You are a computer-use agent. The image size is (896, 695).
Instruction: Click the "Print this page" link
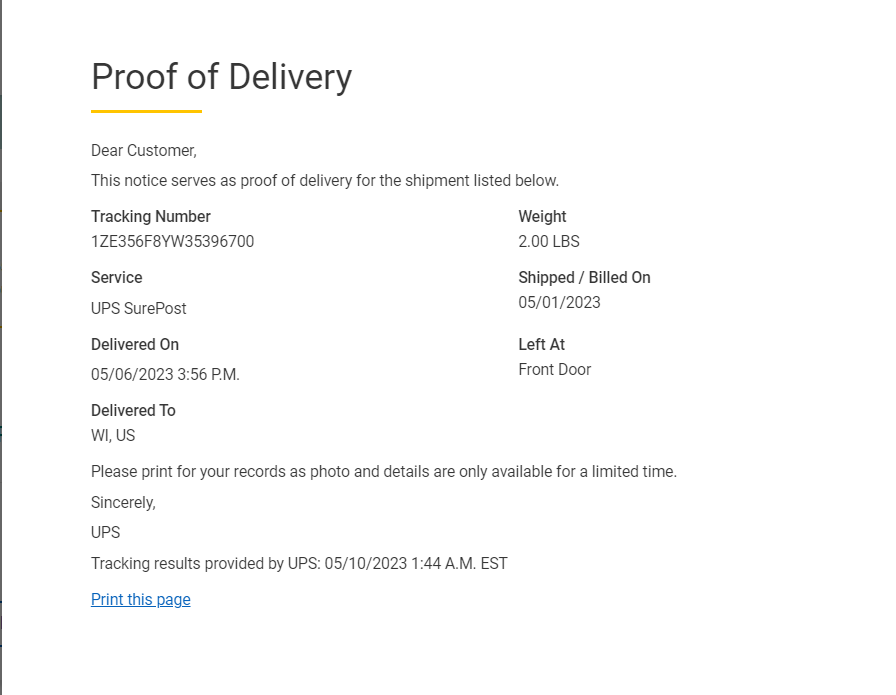click(140, 600)
